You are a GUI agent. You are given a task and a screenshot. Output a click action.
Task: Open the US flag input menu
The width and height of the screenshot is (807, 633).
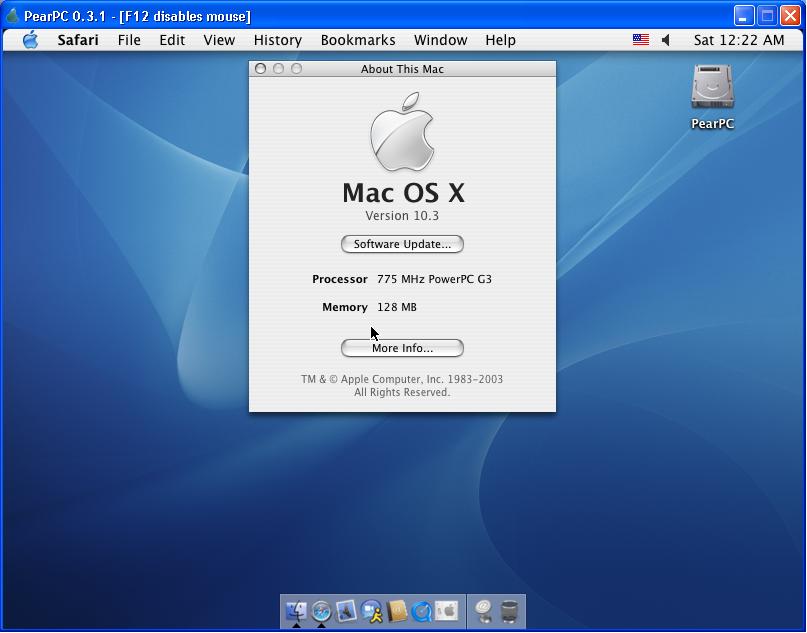click(x=640, y=40)
